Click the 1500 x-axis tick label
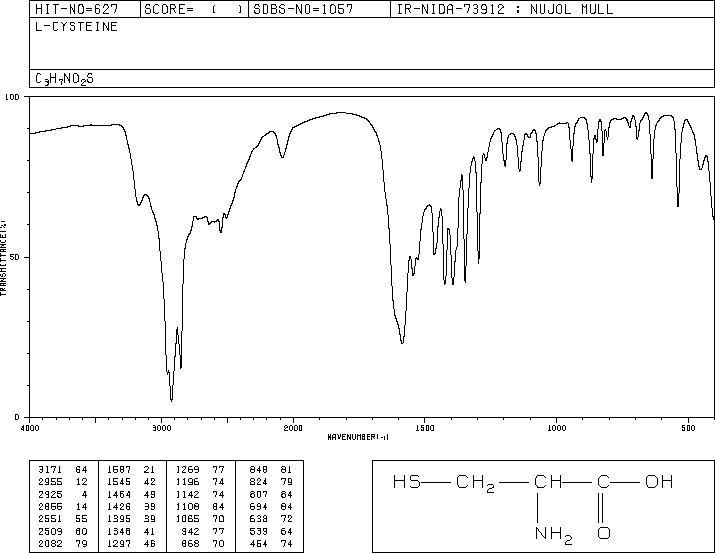Image resolution: width=715 pixels, height=553 pixels. (425, 428)
